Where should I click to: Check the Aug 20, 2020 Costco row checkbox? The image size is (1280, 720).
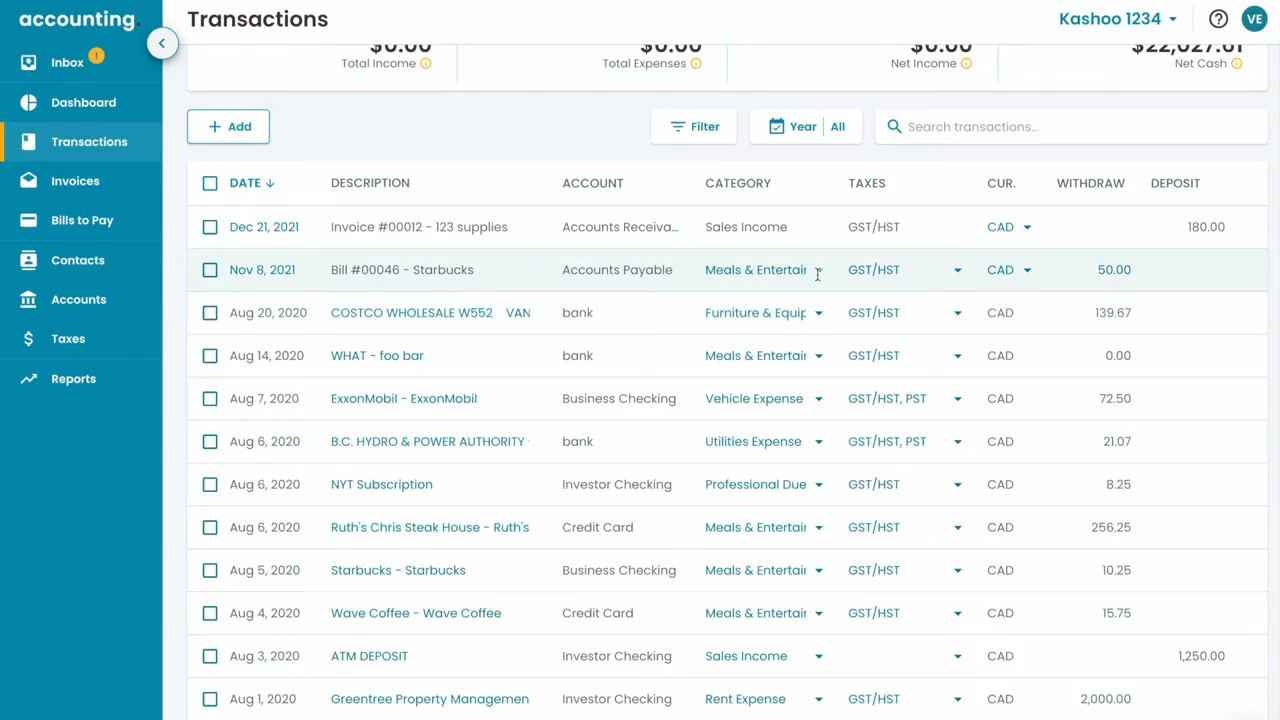tap(210, 313)
